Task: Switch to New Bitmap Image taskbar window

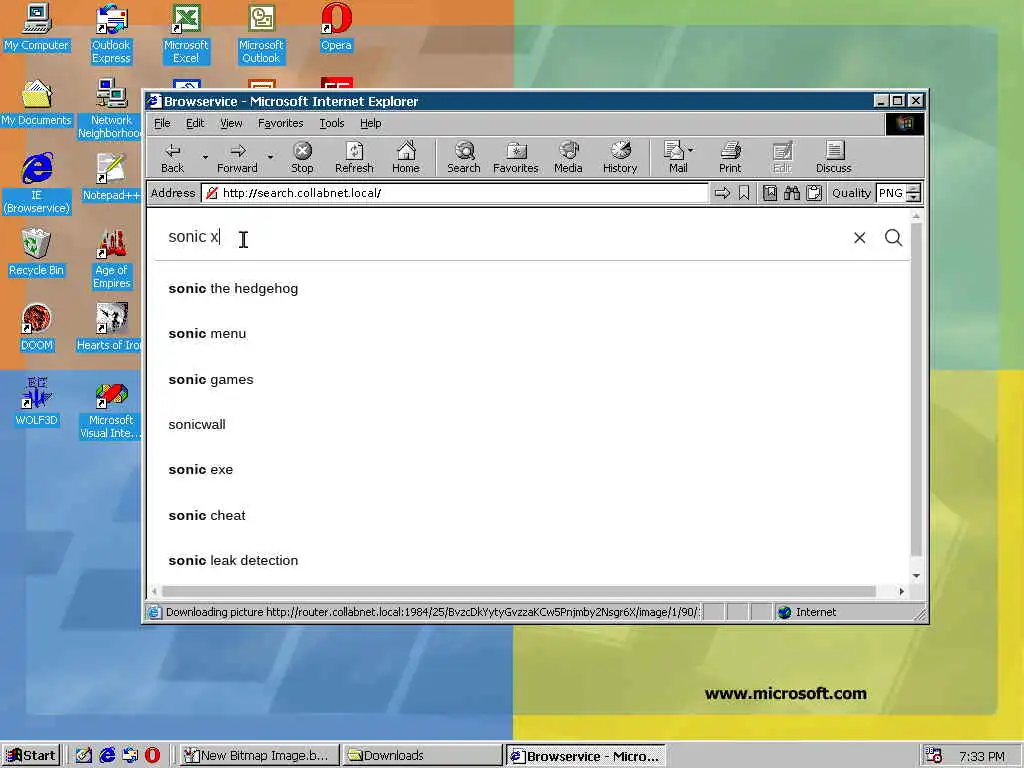Action: 259,756
